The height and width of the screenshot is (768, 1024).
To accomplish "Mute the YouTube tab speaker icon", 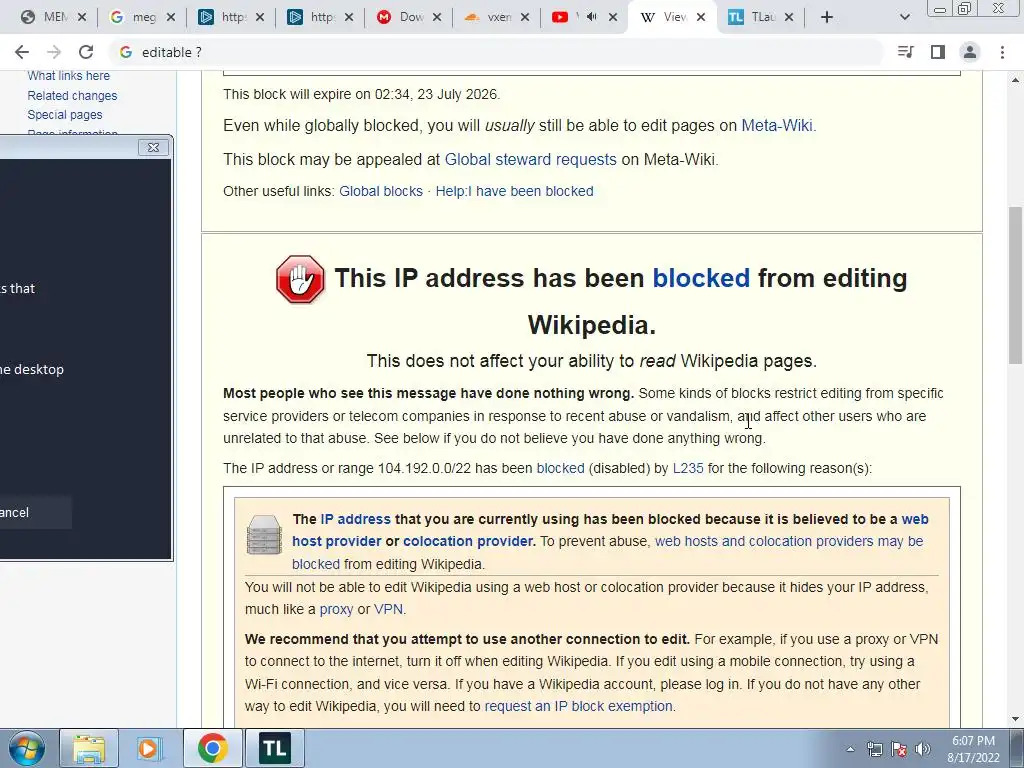I will coord(592,17).
